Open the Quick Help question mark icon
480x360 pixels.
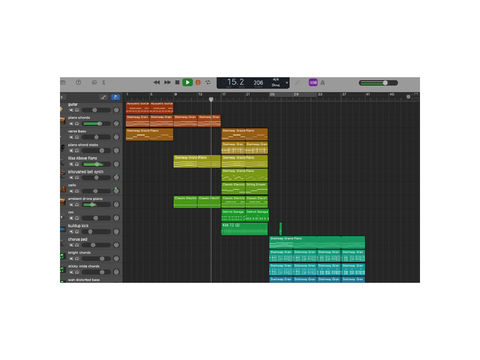tap(78, 82)
